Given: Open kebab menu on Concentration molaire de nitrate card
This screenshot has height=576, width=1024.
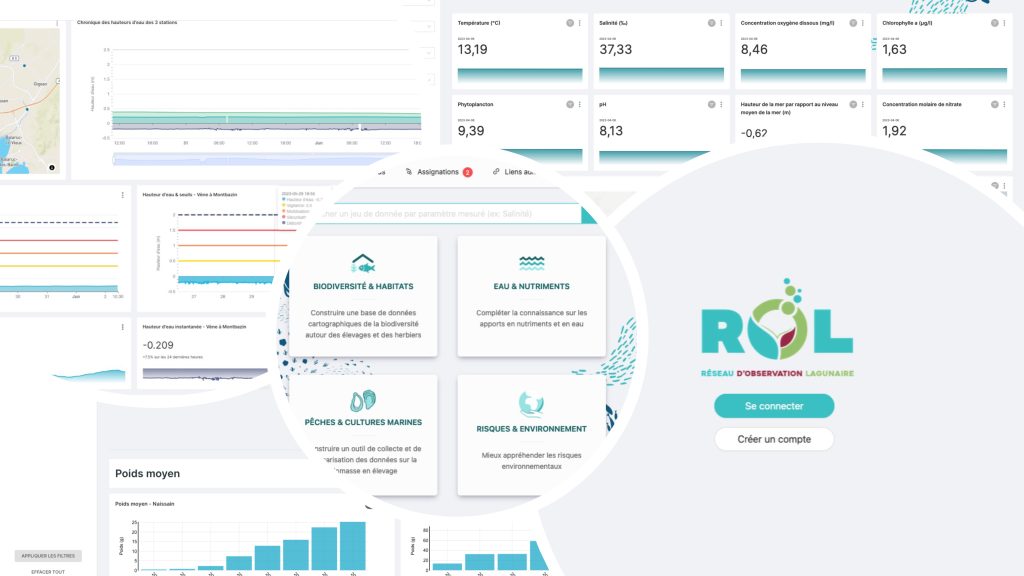Looking at the screenshot, I should [x=1004, y=104].
